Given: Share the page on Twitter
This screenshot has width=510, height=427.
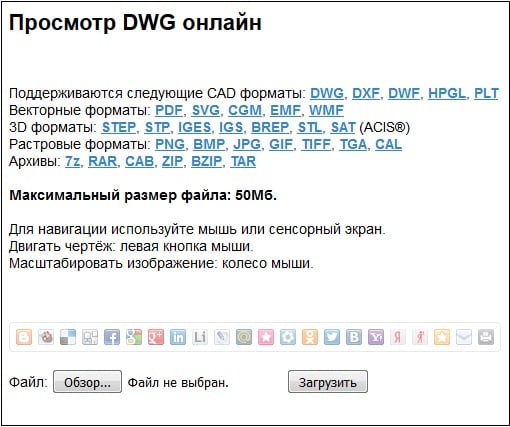Looking at the screenshot, I should [x=332, y=337].
